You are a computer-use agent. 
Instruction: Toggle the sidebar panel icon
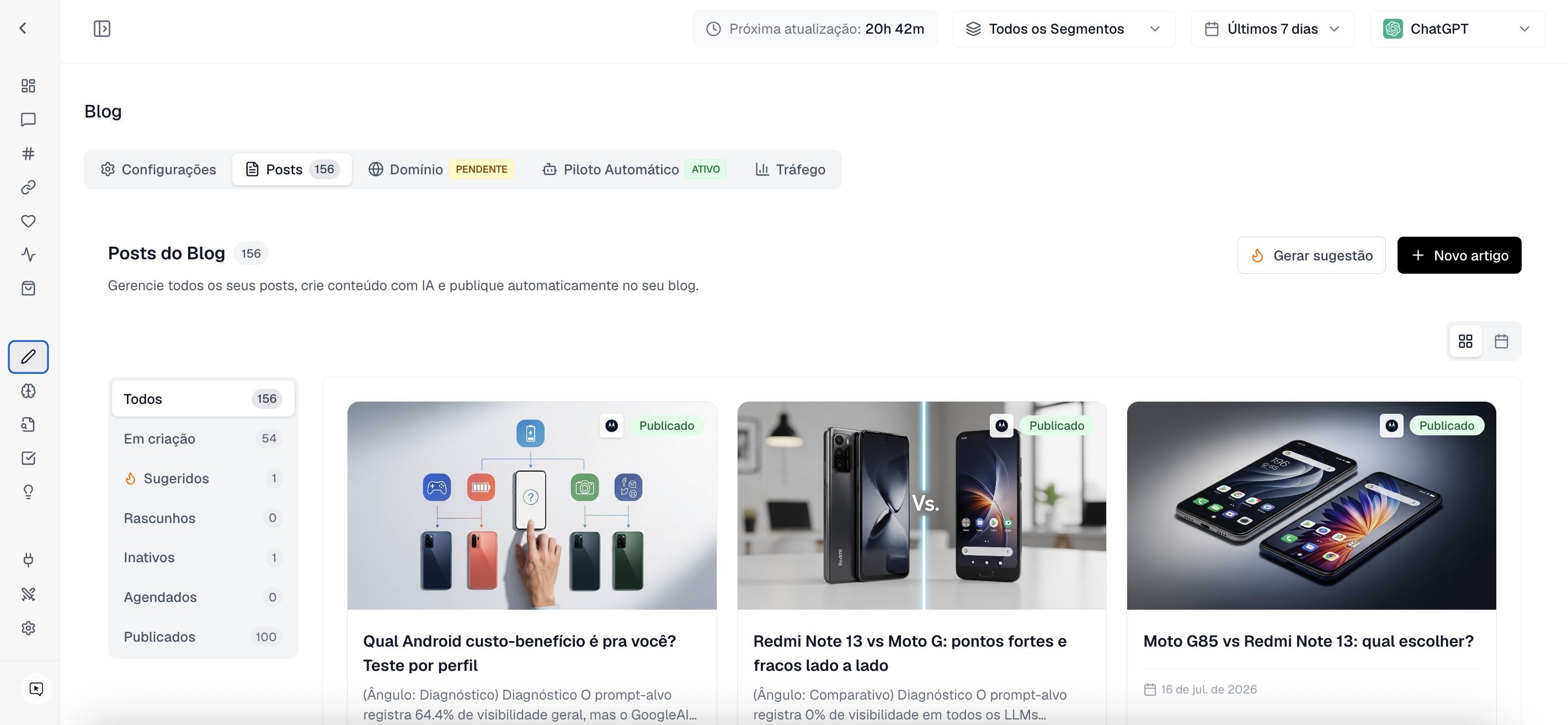pos(102,29)
